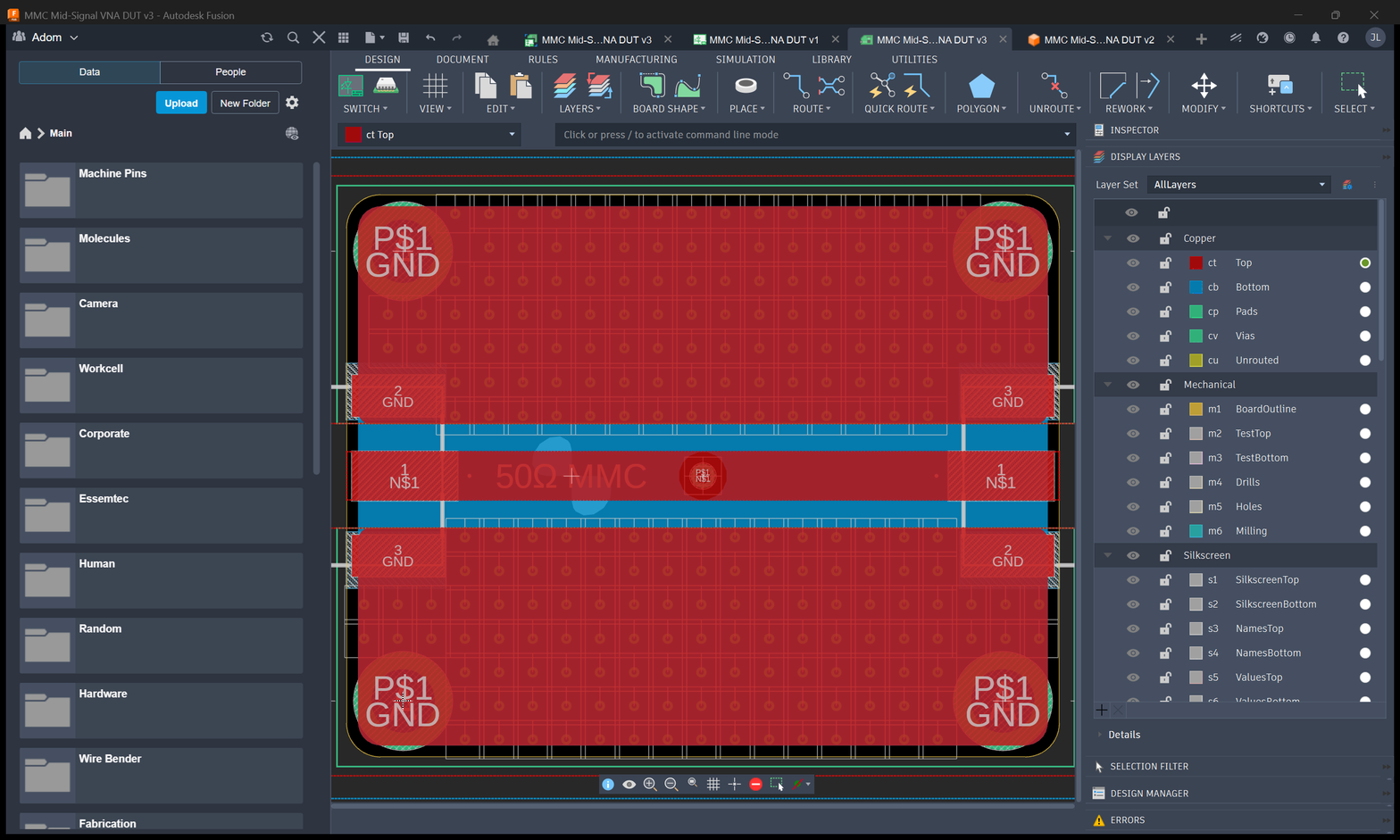
Task: Click the New Folder button
Action: (245, 103)
